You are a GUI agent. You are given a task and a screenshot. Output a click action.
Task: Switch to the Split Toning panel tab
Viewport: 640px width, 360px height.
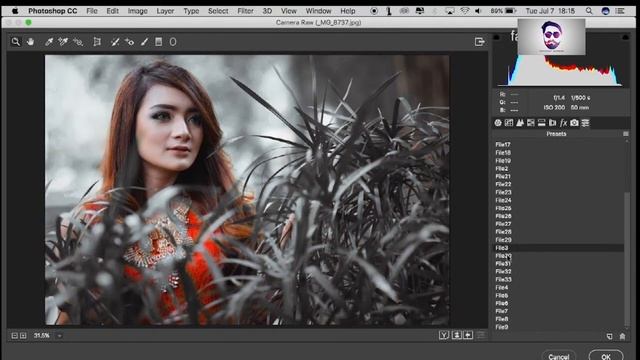pos(542,123)
